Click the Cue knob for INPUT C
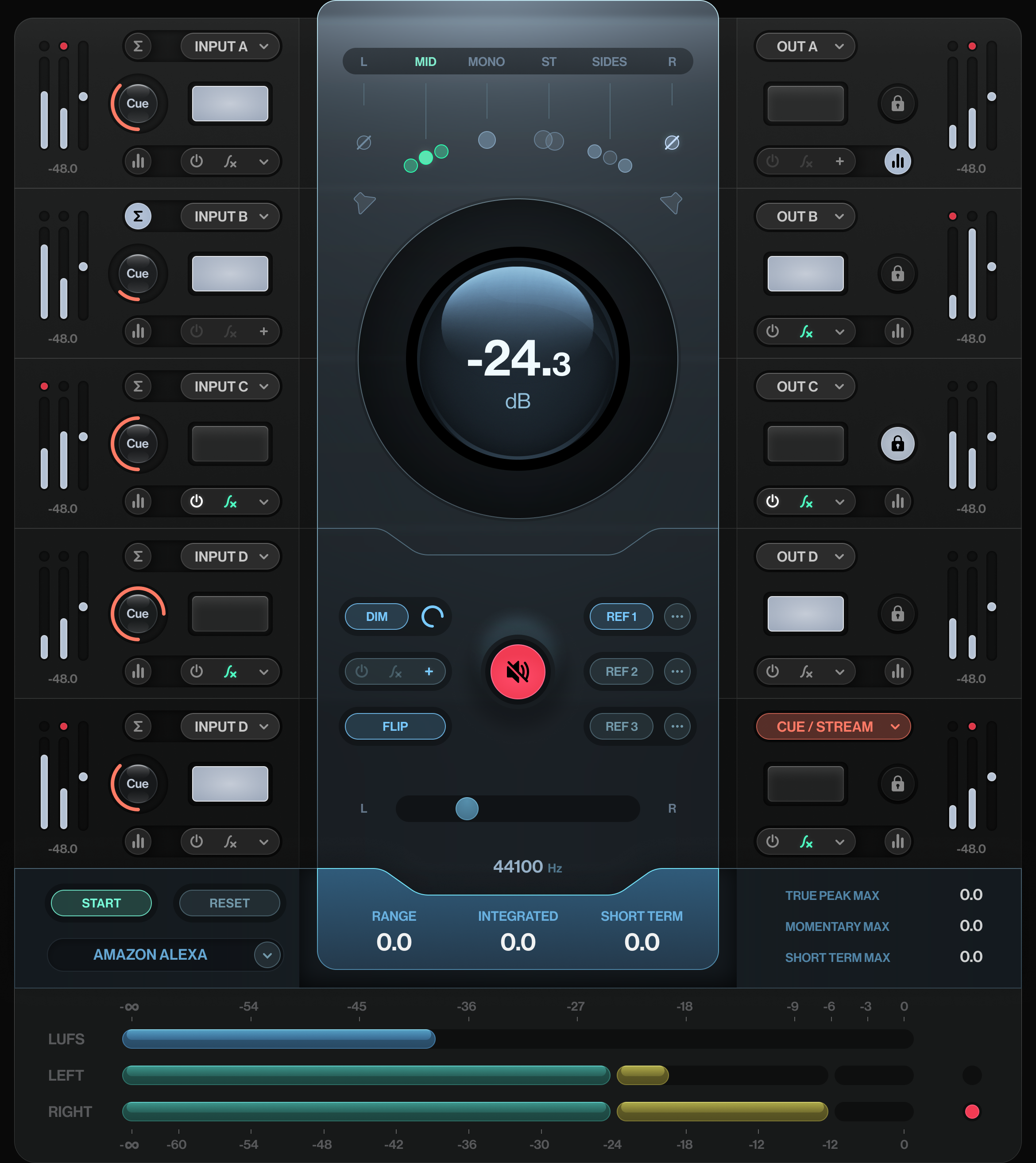Screen dimensions: 1036x1163 (x=137, y=443)
